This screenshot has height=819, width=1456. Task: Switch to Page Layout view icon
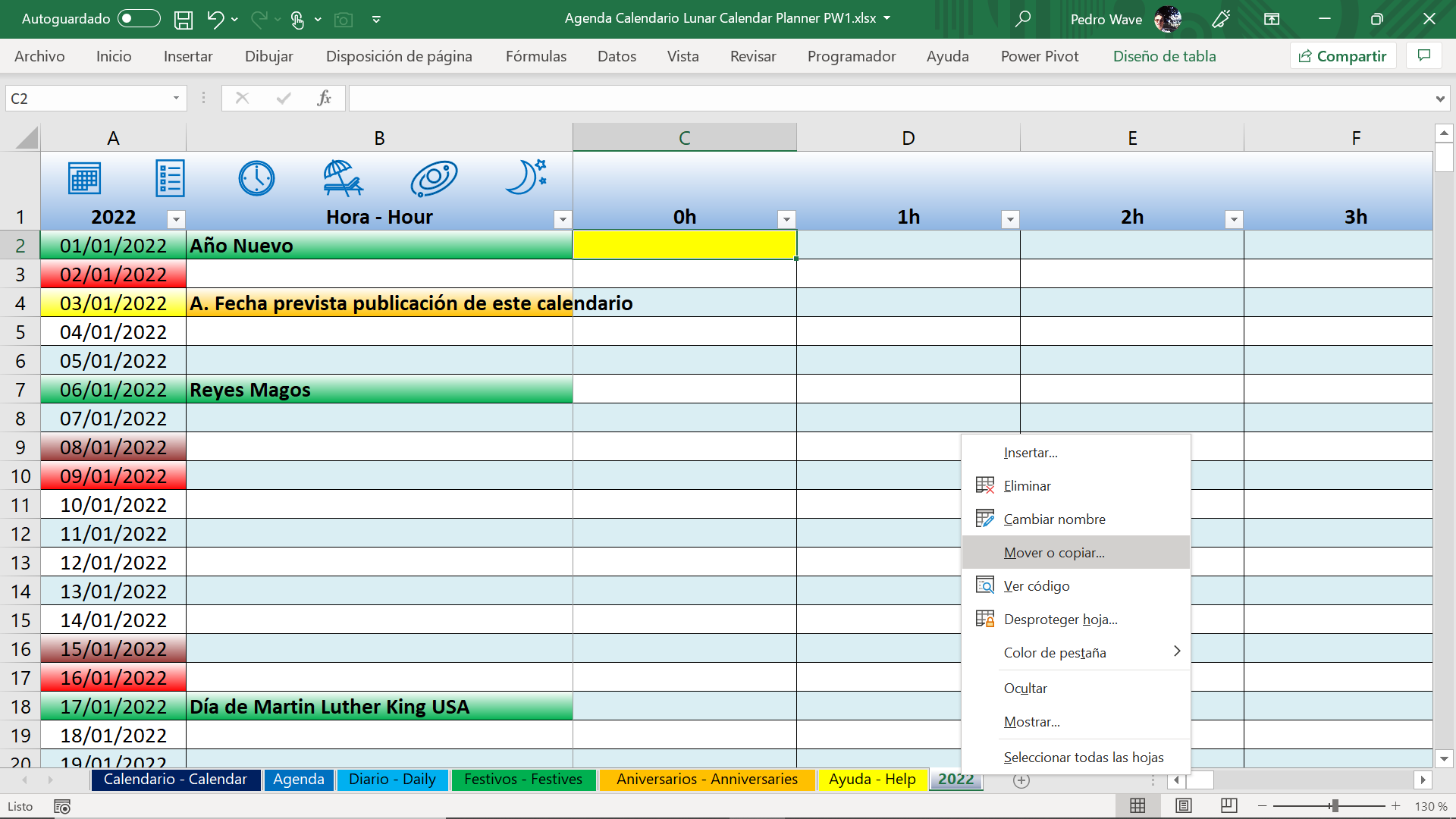coord(1183,806)
